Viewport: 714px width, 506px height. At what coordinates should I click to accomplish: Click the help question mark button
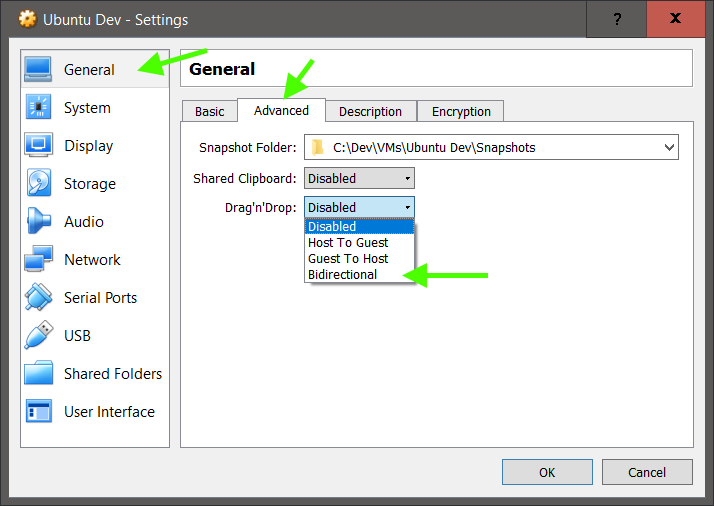pyautogui.click(x=617, y=19)
